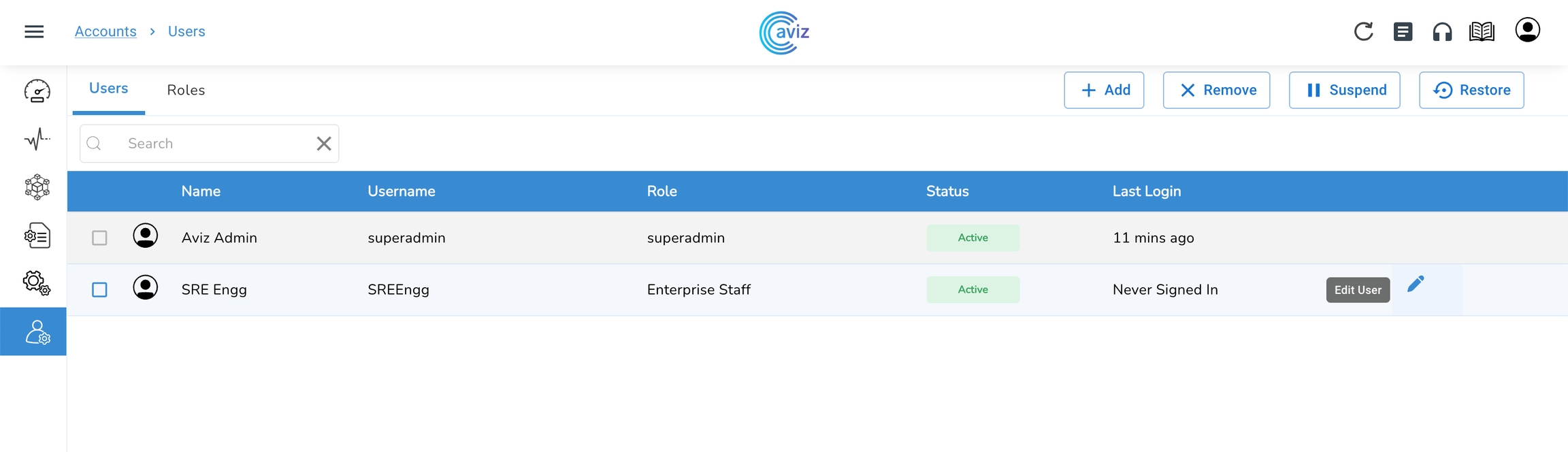
Task: Tick the SRE Engg row checkbox
Action: pos(99,289)
